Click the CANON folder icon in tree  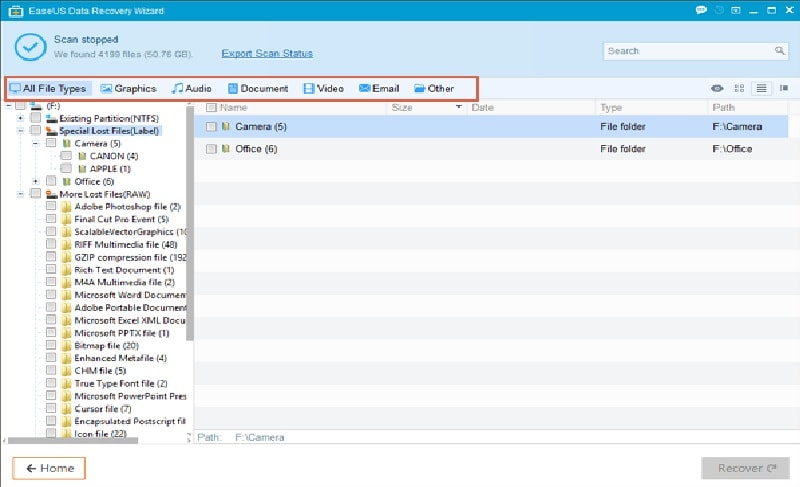[82, 156]
